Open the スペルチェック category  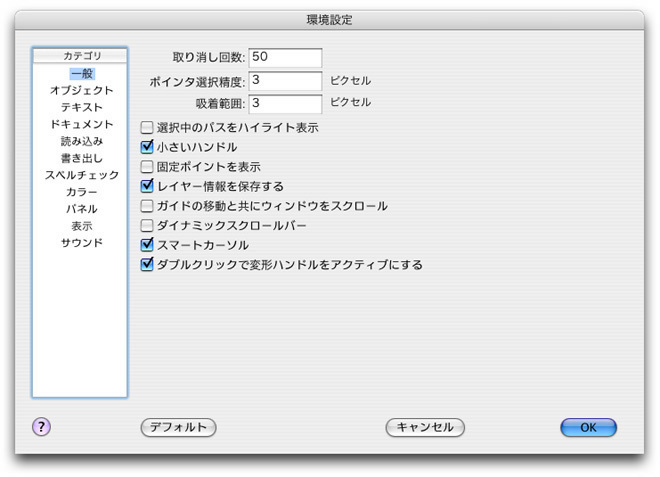point(82,175)
